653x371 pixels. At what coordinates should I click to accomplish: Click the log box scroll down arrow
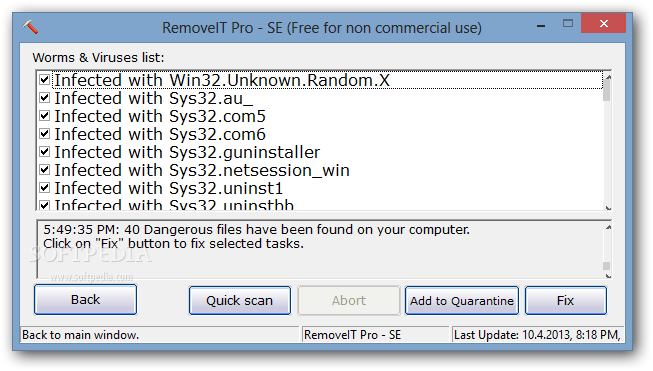pos(608,276)
